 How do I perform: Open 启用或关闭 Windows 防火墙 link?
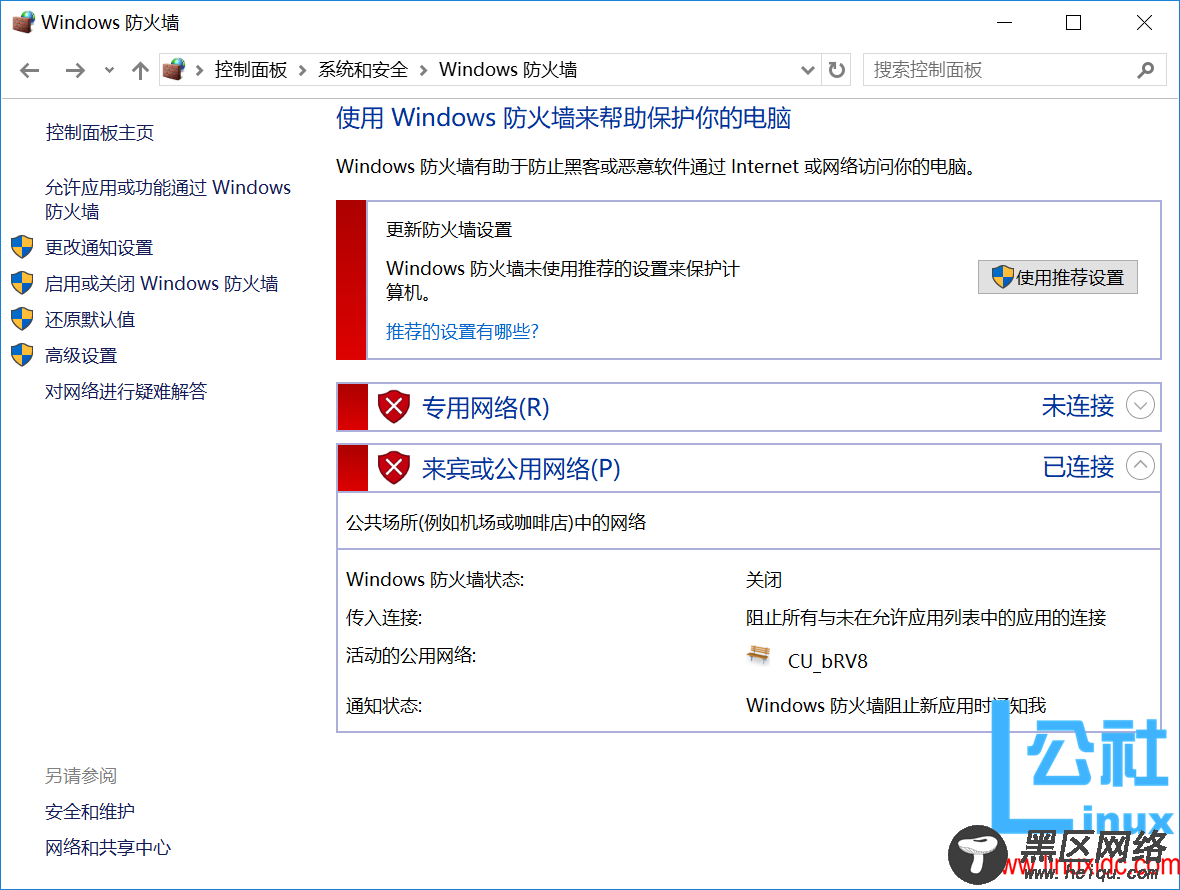pyautogui.click(x=162, y=284)
